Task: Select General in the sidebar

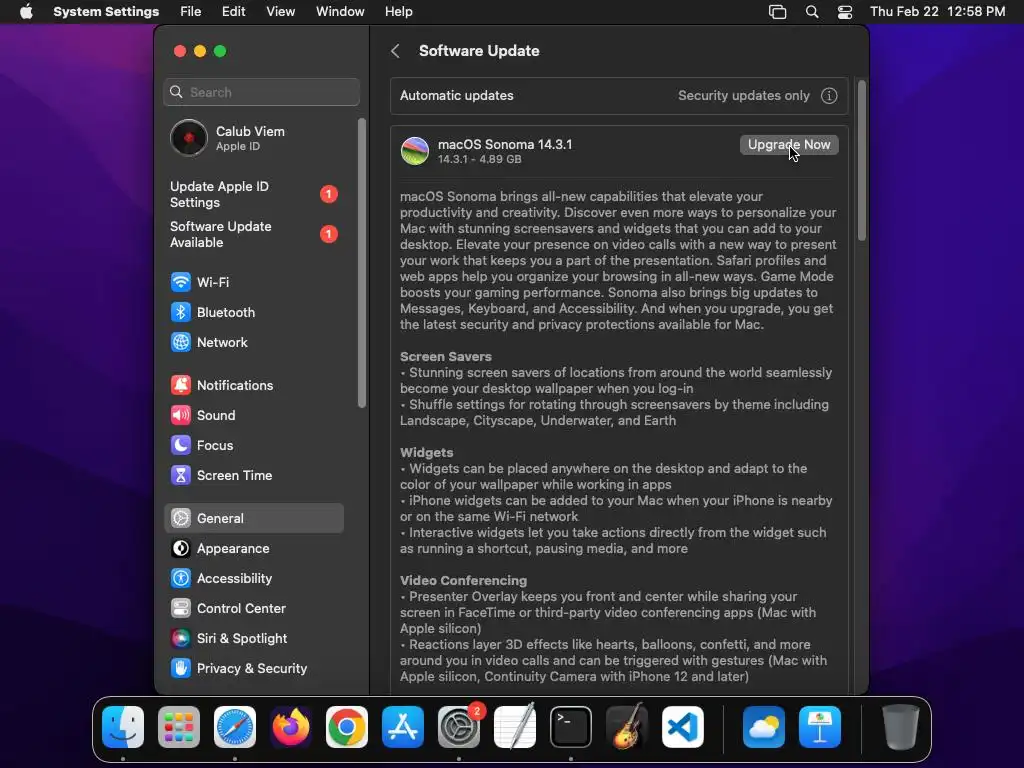Action: click(x=253, y=519)
